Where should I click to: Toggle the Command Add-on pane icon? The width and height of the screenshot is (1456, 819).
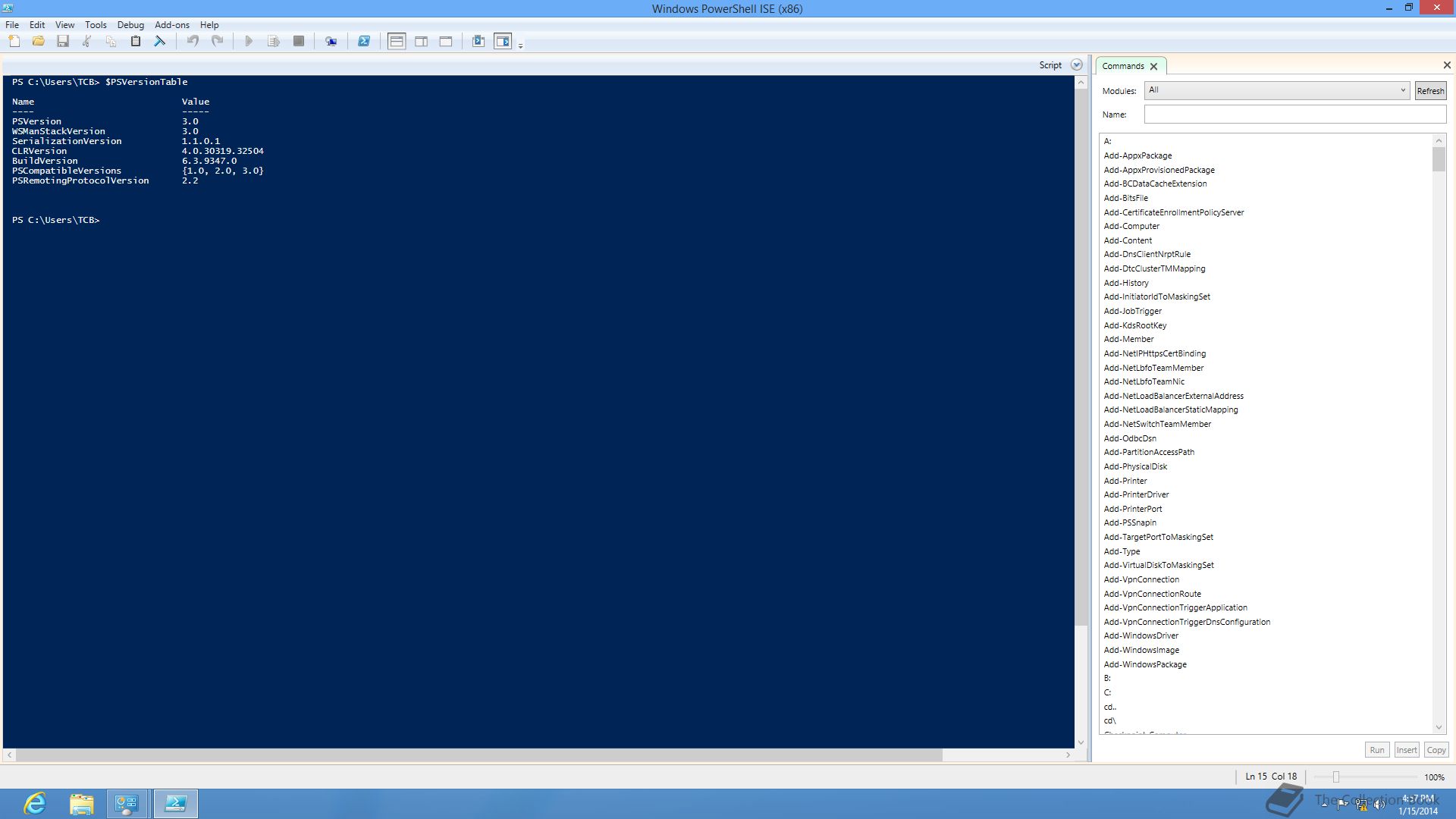[x=503, y=41]
